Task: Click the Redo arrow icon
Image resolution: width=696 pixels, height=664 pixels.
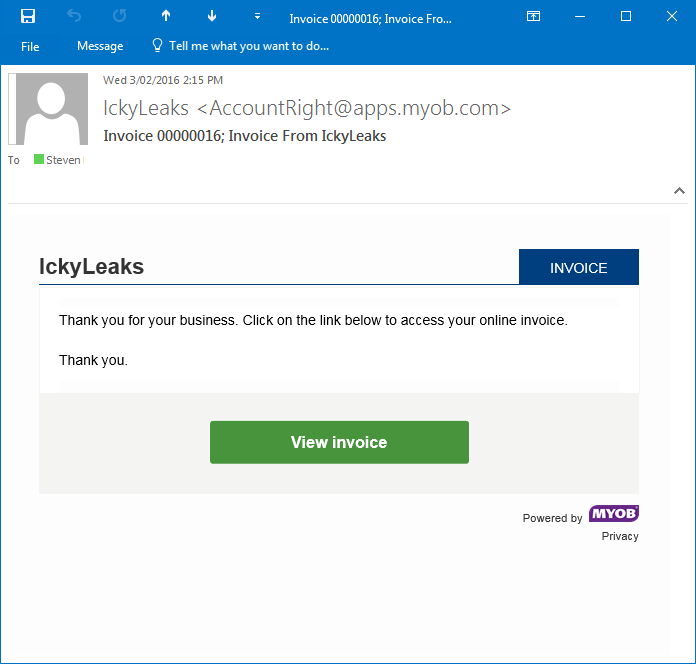Action: [x=120, y=16]
